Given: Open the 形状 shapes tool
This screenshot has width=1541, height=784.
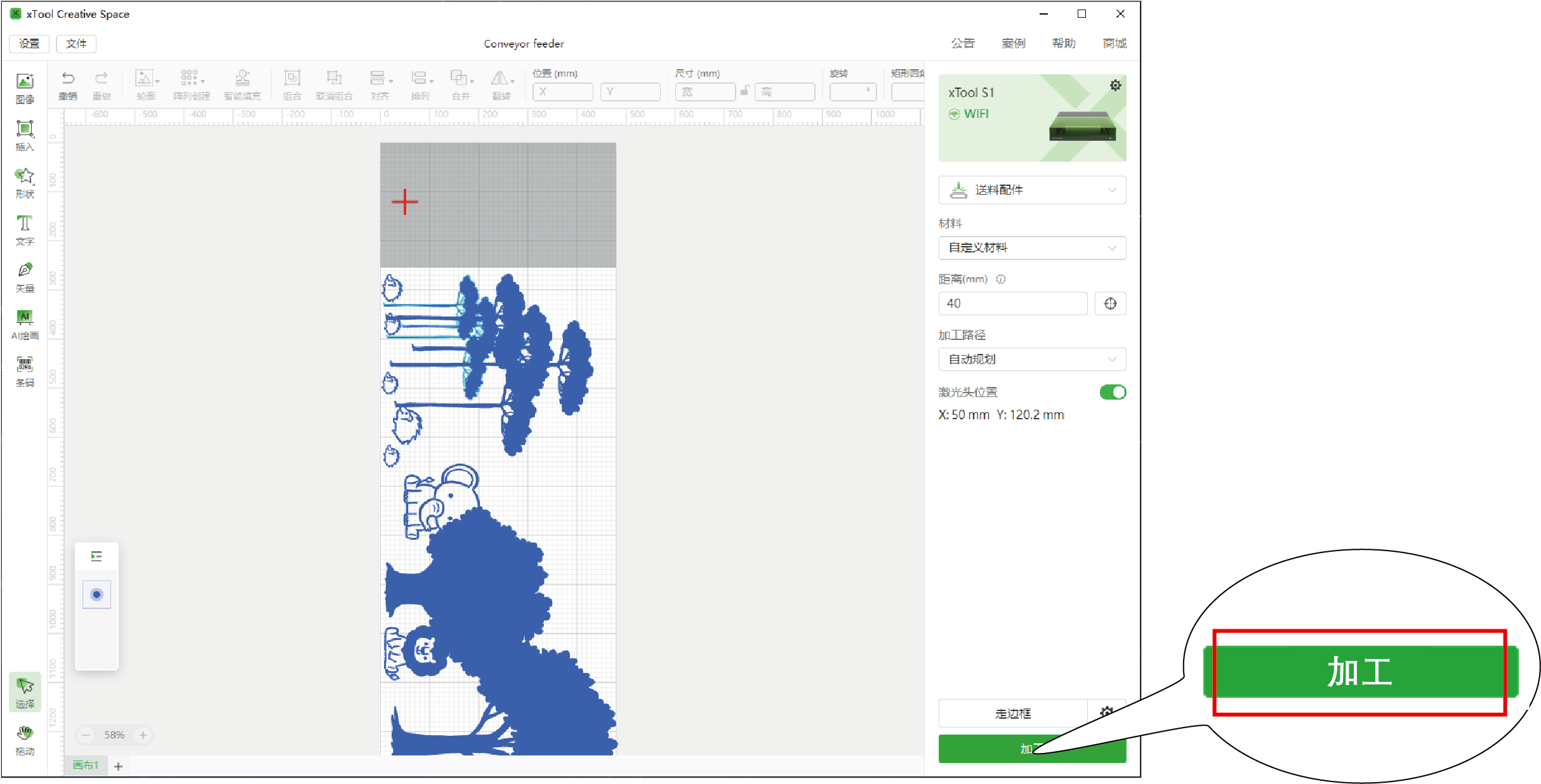Looking at the screenshot, I should point(25,183).
